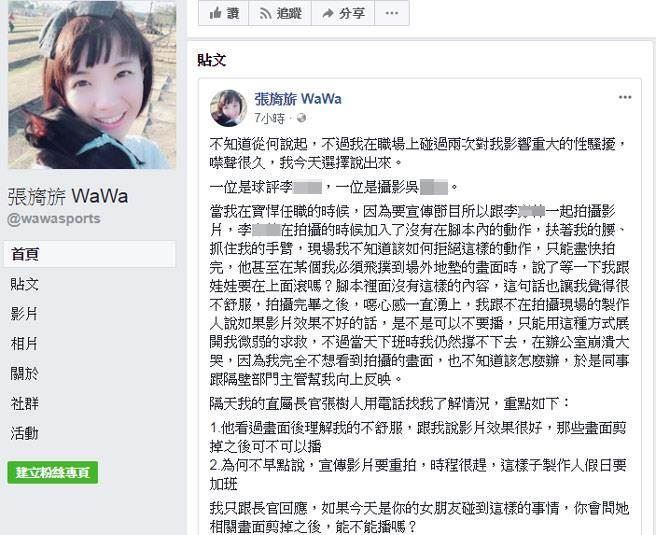The image size is (656, 535).
Task: Select 首頁 in the left sidebar
Action: (x=90, y=254)
